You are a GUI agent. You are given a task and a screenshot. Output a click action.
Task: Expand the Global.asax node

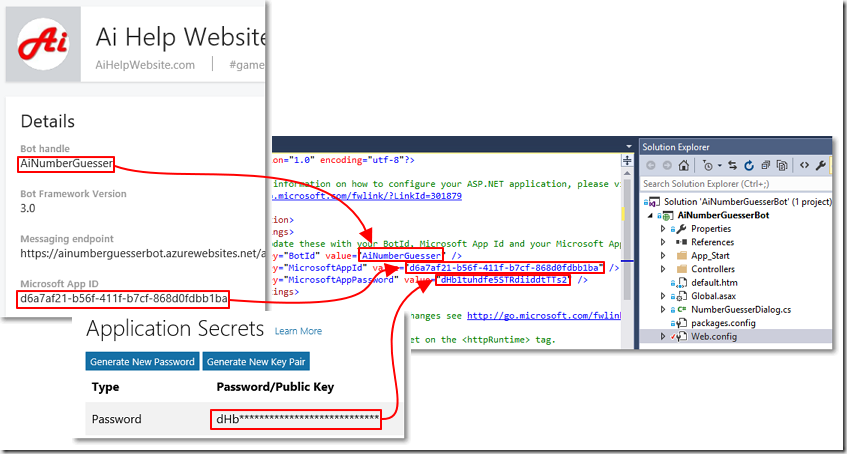tap(663, 296)
